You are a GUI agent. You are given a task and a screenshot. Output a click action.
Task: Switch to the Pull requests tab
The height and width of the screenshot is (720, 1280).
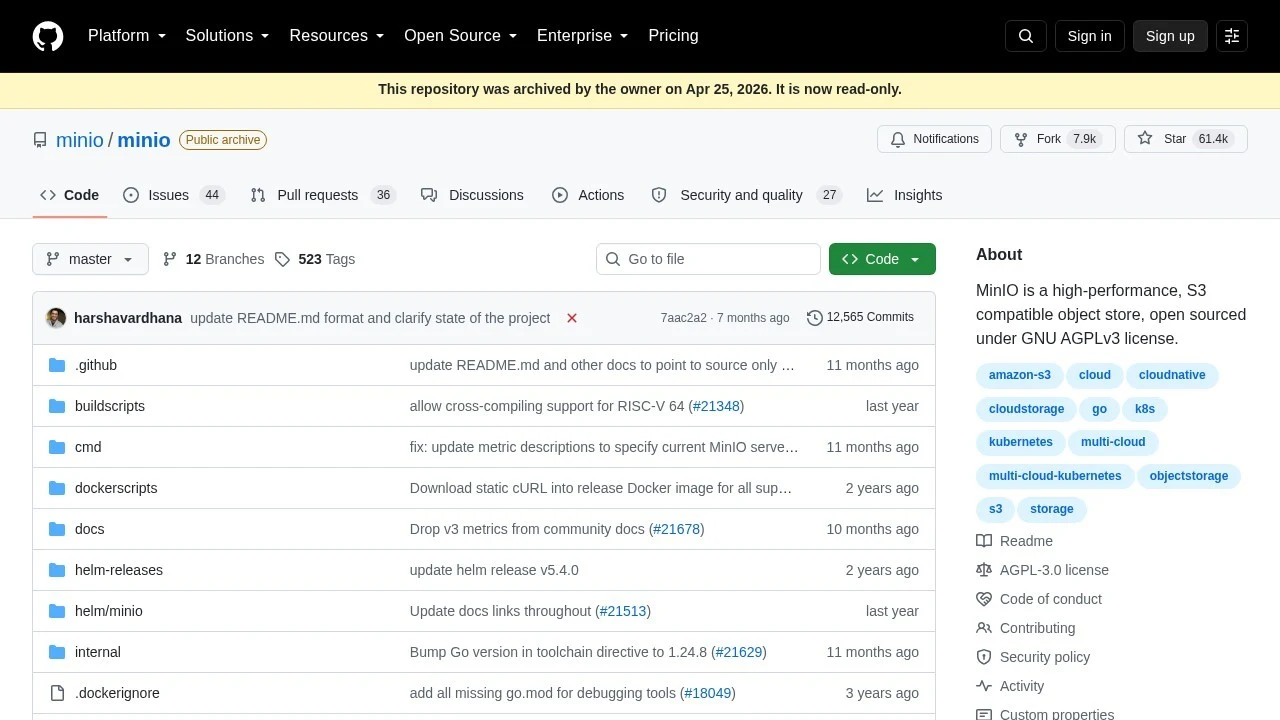click(x=323, y=195)
